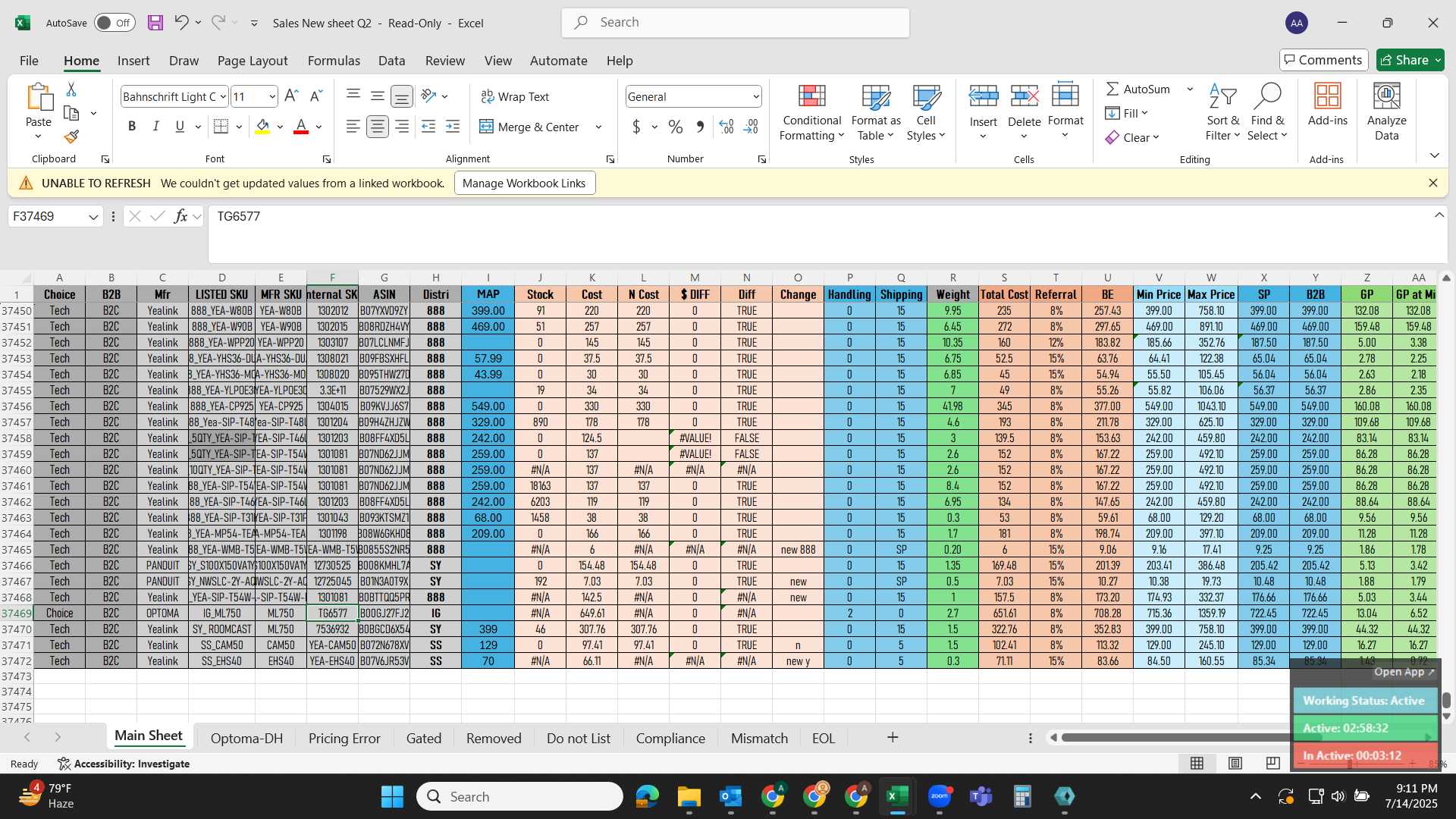Toggle Bold formatting
Viewport: 1456px width, 819px height.
[132, 127]
